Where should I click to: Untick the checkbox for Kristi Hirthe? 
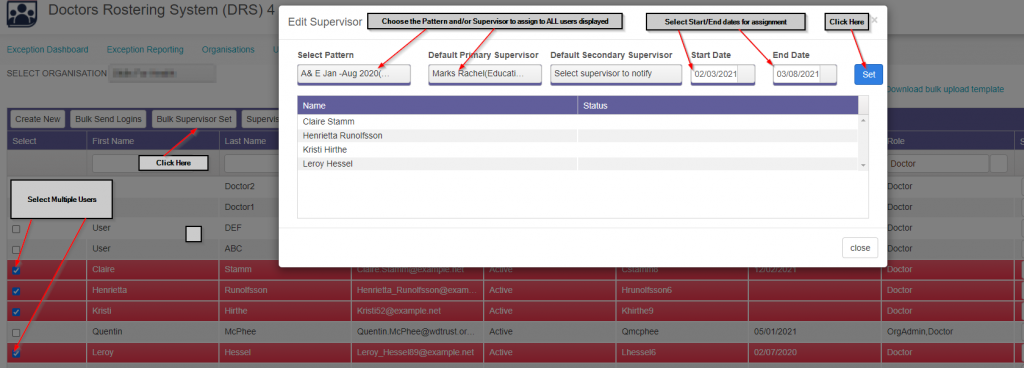point(16,312)
